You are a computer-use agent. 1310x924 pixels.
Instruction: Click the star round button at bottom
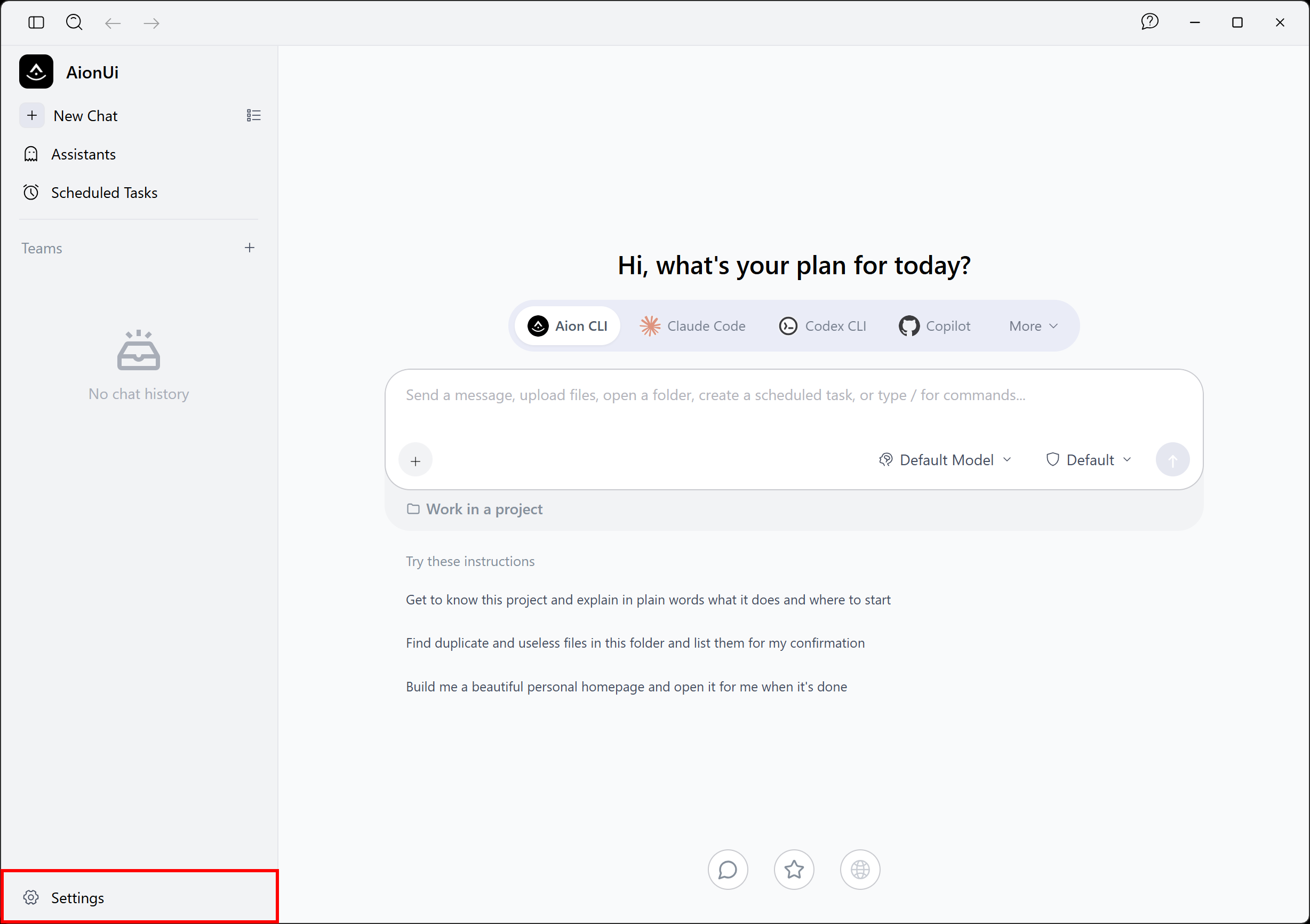[x=794, y=869]
